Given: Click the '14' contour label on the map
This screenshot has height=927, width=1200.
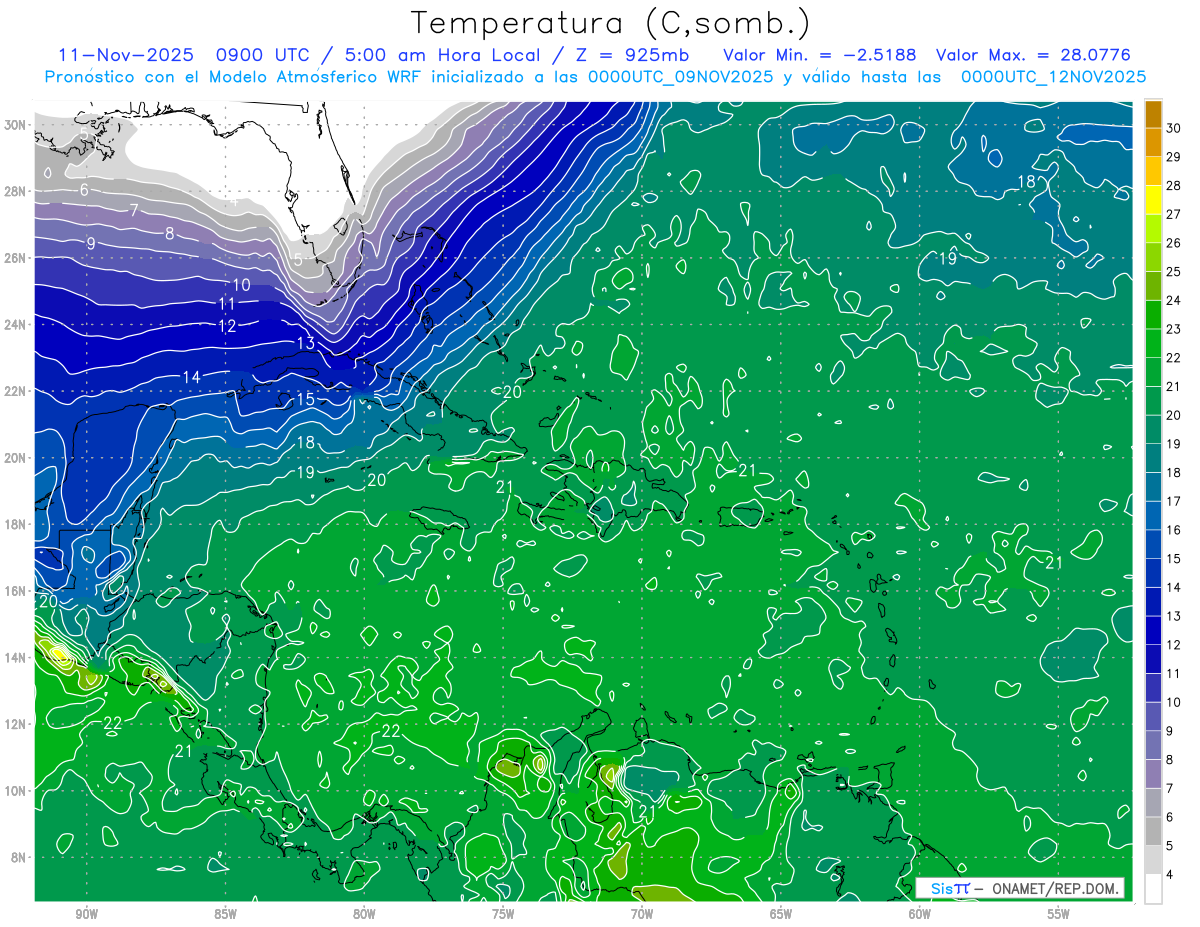Looking at the screenshot, I should tap(191, 377).
